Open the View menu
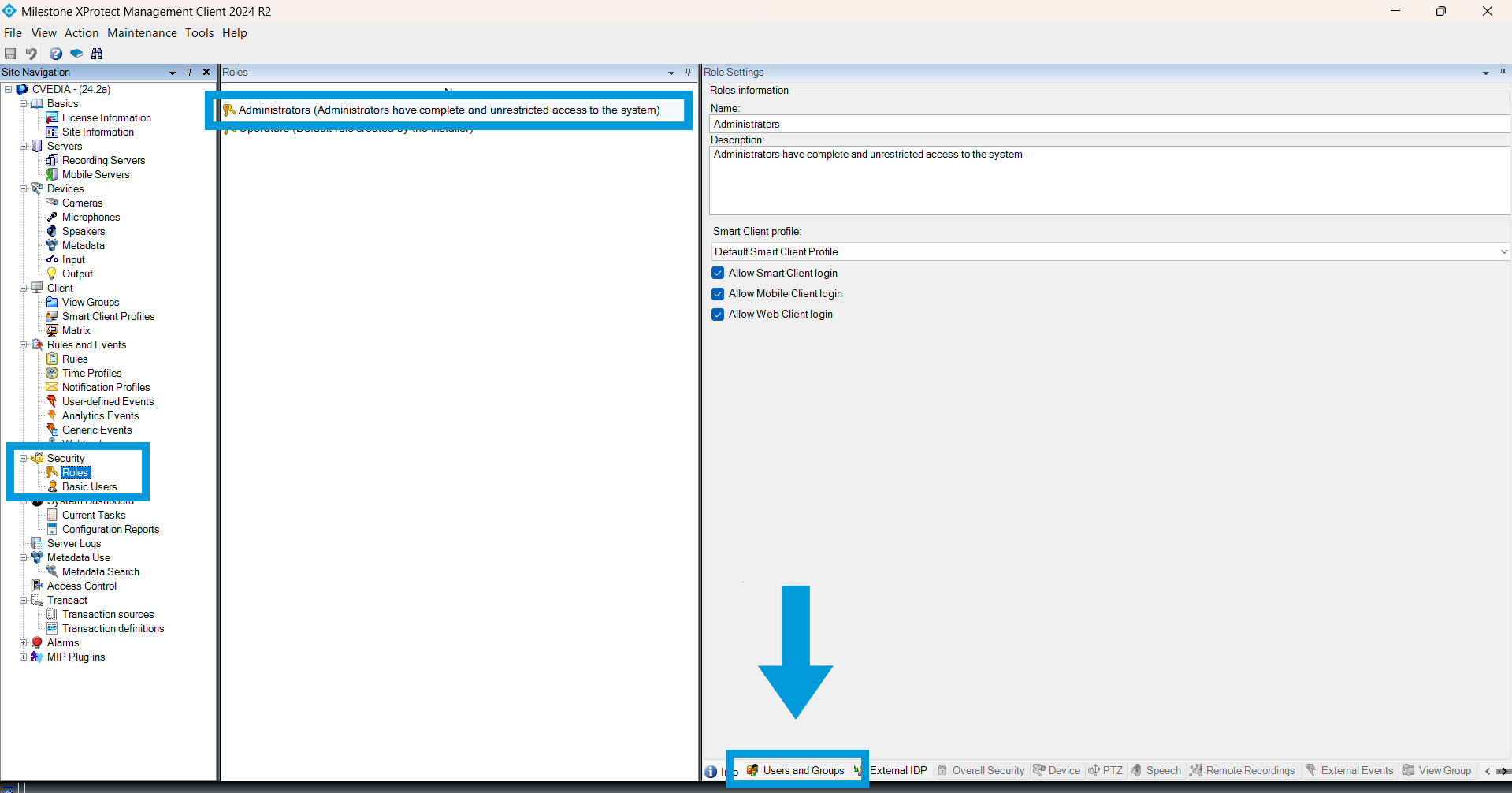 [43, 33]
